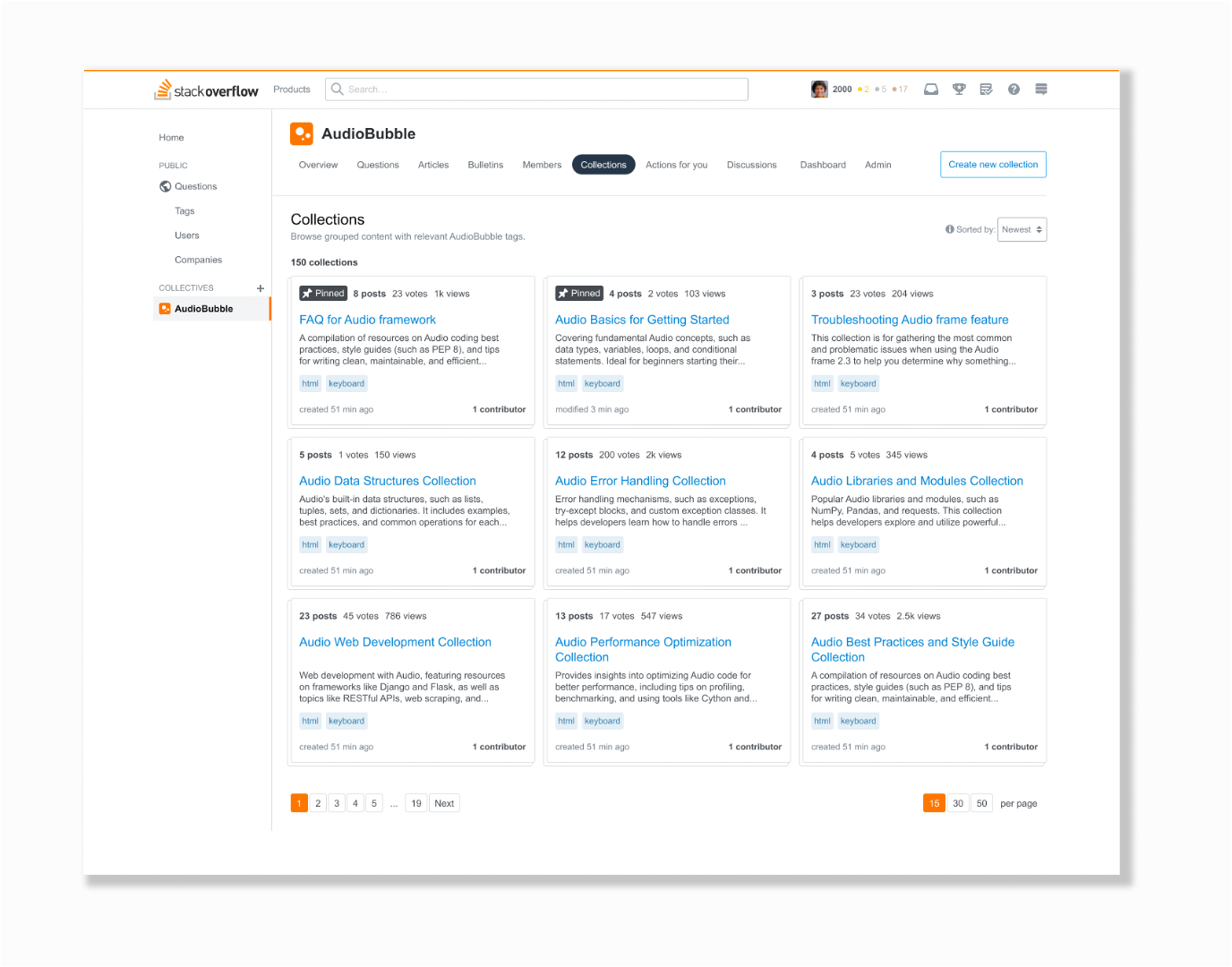Click the Pinned badge on Audio Basics card
Screen dimensions: 1232x967
click(579, 294)
